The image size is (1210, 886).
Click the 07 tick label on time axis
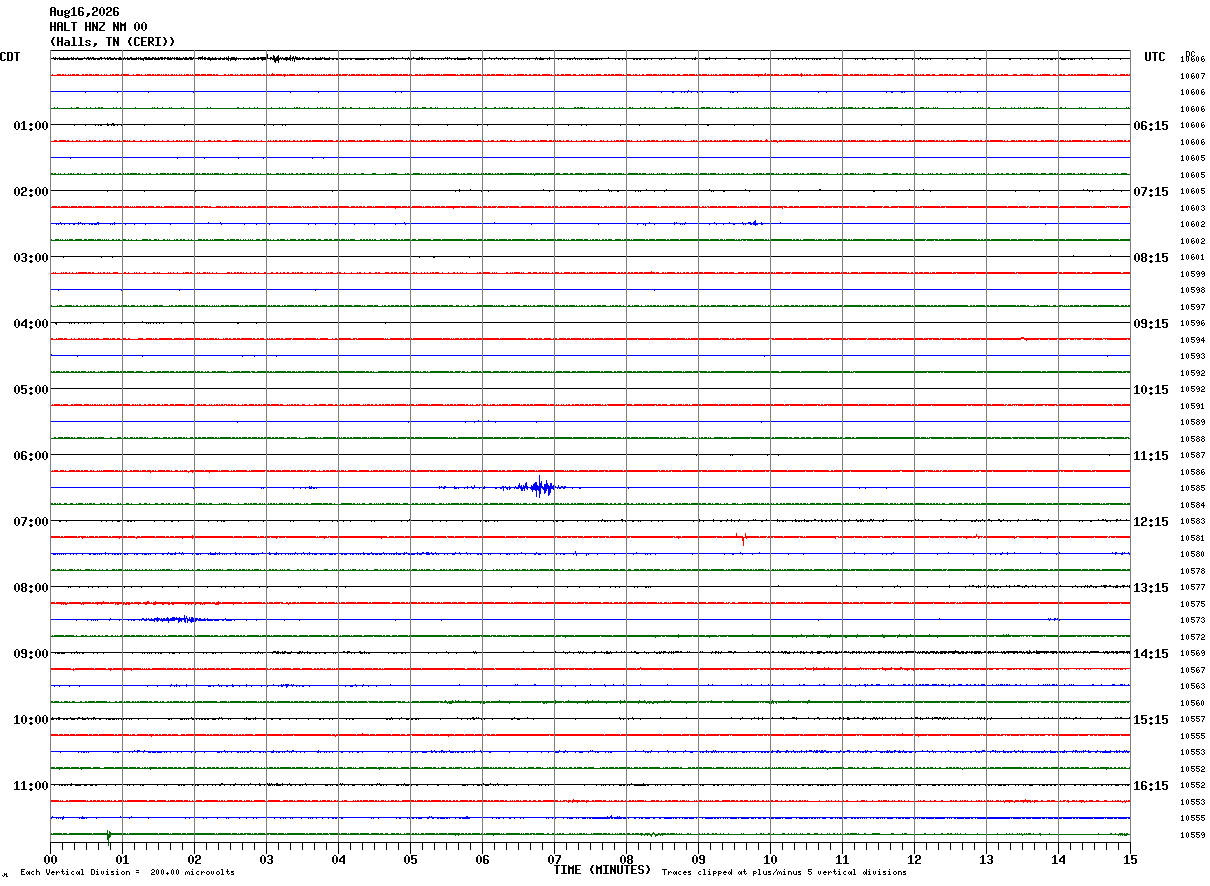click(554, 859)
